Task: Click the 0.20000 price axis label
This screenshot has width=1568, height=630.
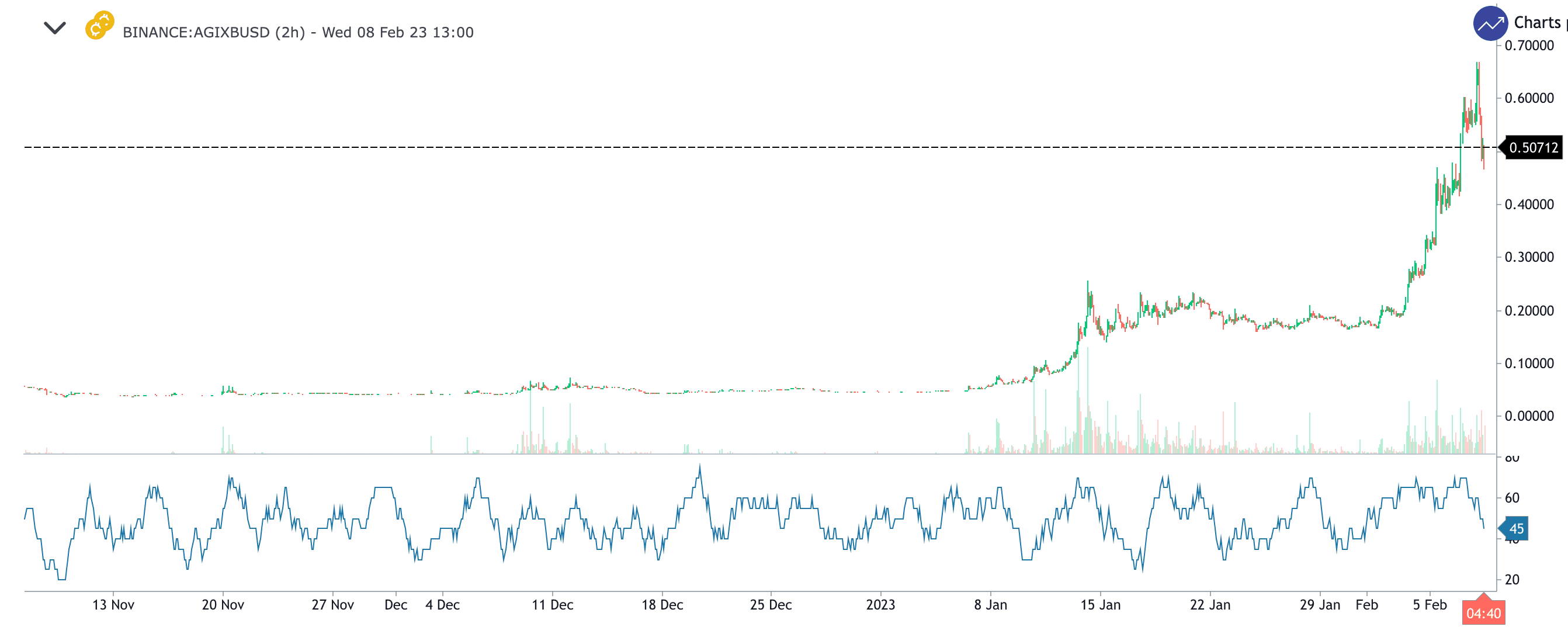Action: pyautogui.click(x=1528, y=310)
